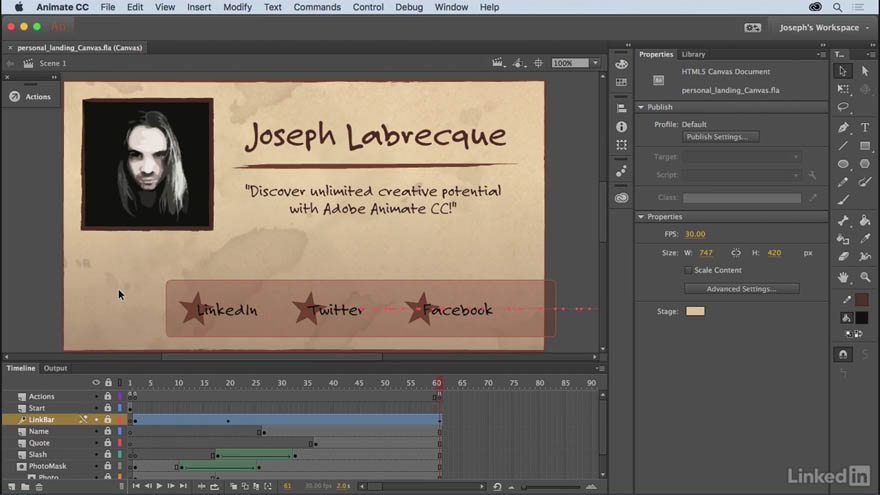Open the Modify menu
This screenshot has height=495, width=880.
(x=237, y=7)
